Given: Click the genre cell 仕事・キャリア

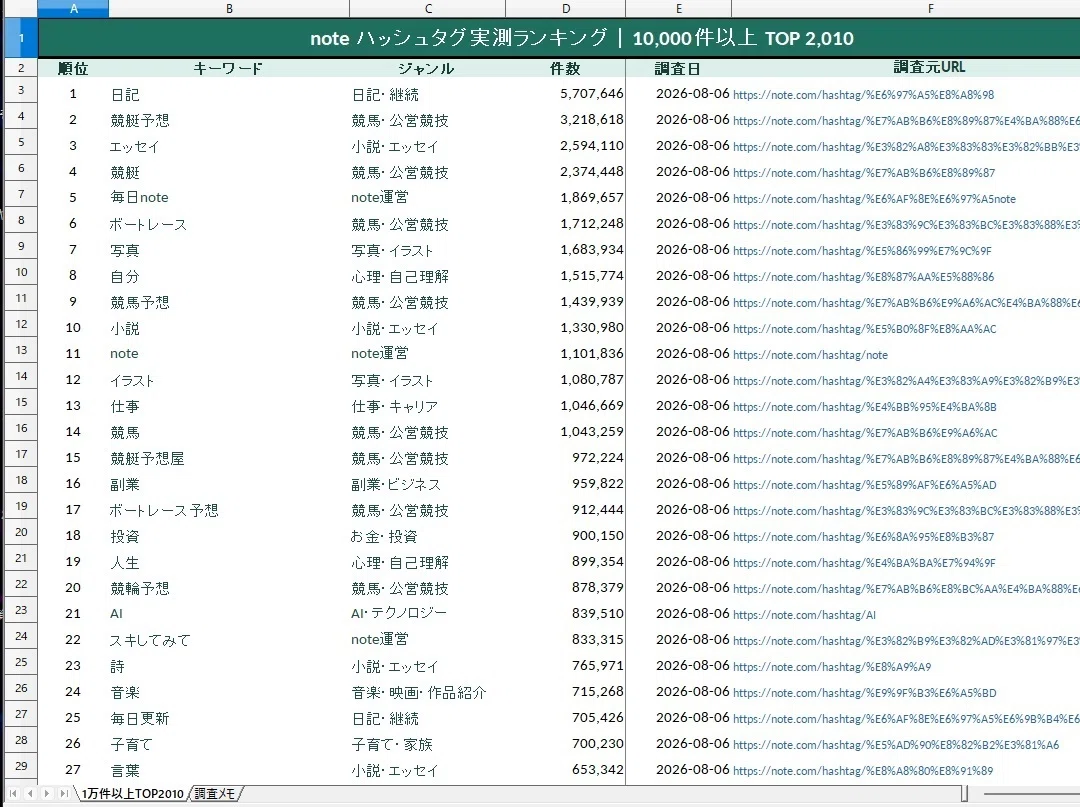Looking at the screenshot, I should click(395, 406).
